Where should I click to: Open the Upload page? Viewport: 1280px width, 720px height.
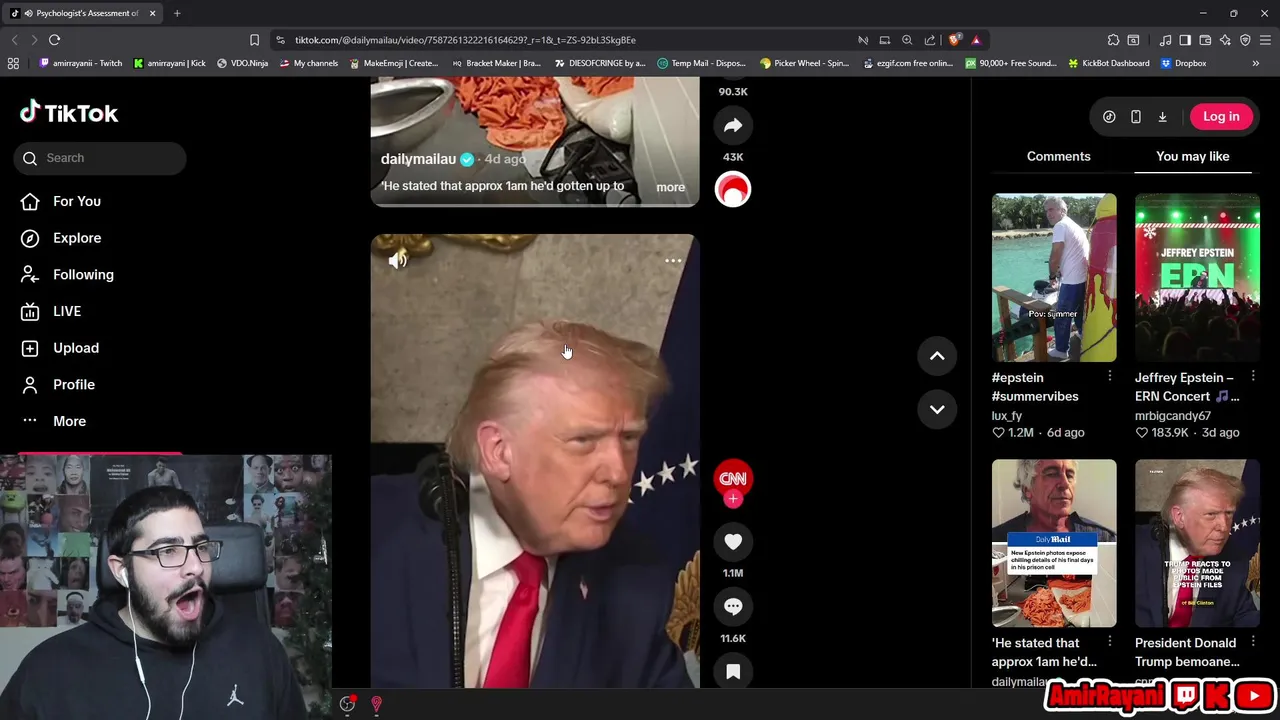pyautogui.click(x=76, y=348)
